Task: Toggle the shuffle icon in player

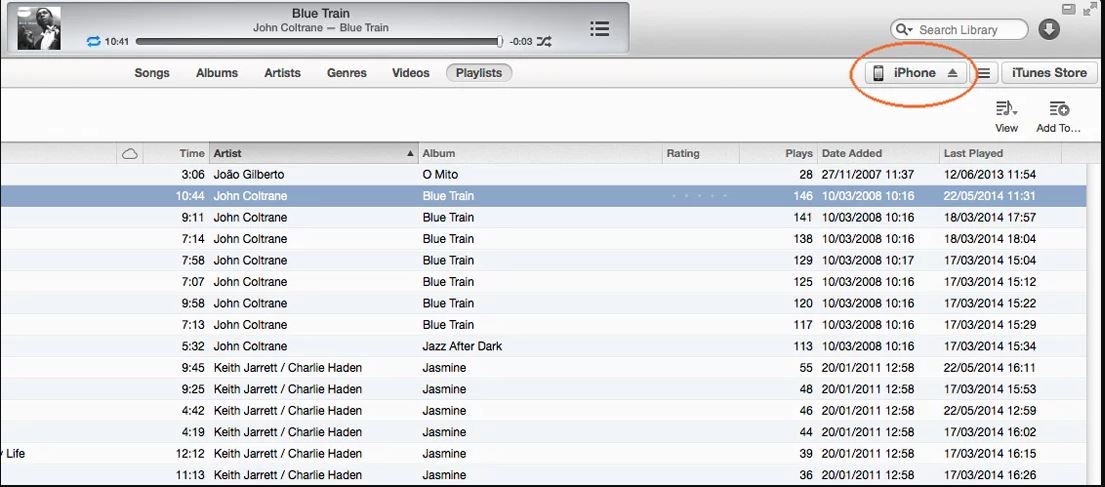Action: click(x=543, y=42)
